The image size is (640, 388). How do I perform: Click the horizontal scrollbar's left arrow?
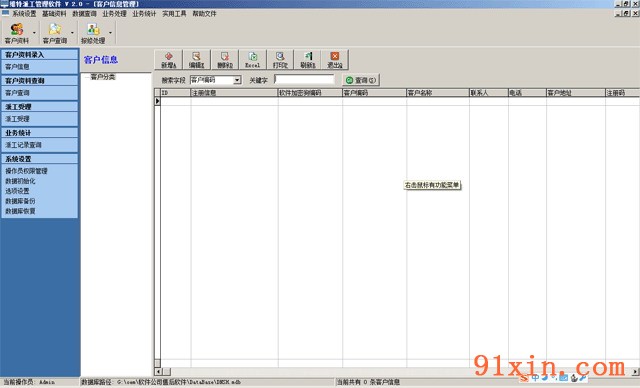(x=158, y=372)
